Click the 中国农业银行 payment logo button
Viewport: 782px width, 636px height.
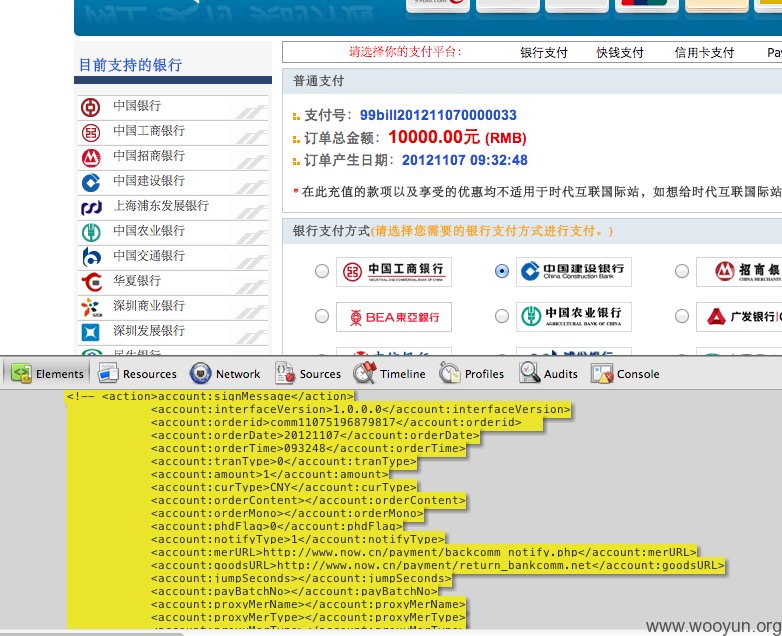[x=574, y=317]
